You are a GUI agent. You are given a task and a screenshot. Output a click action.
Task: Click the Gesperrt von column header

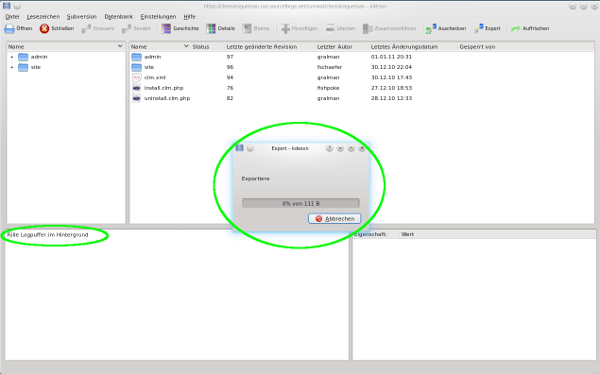click(x=477, y=47)
